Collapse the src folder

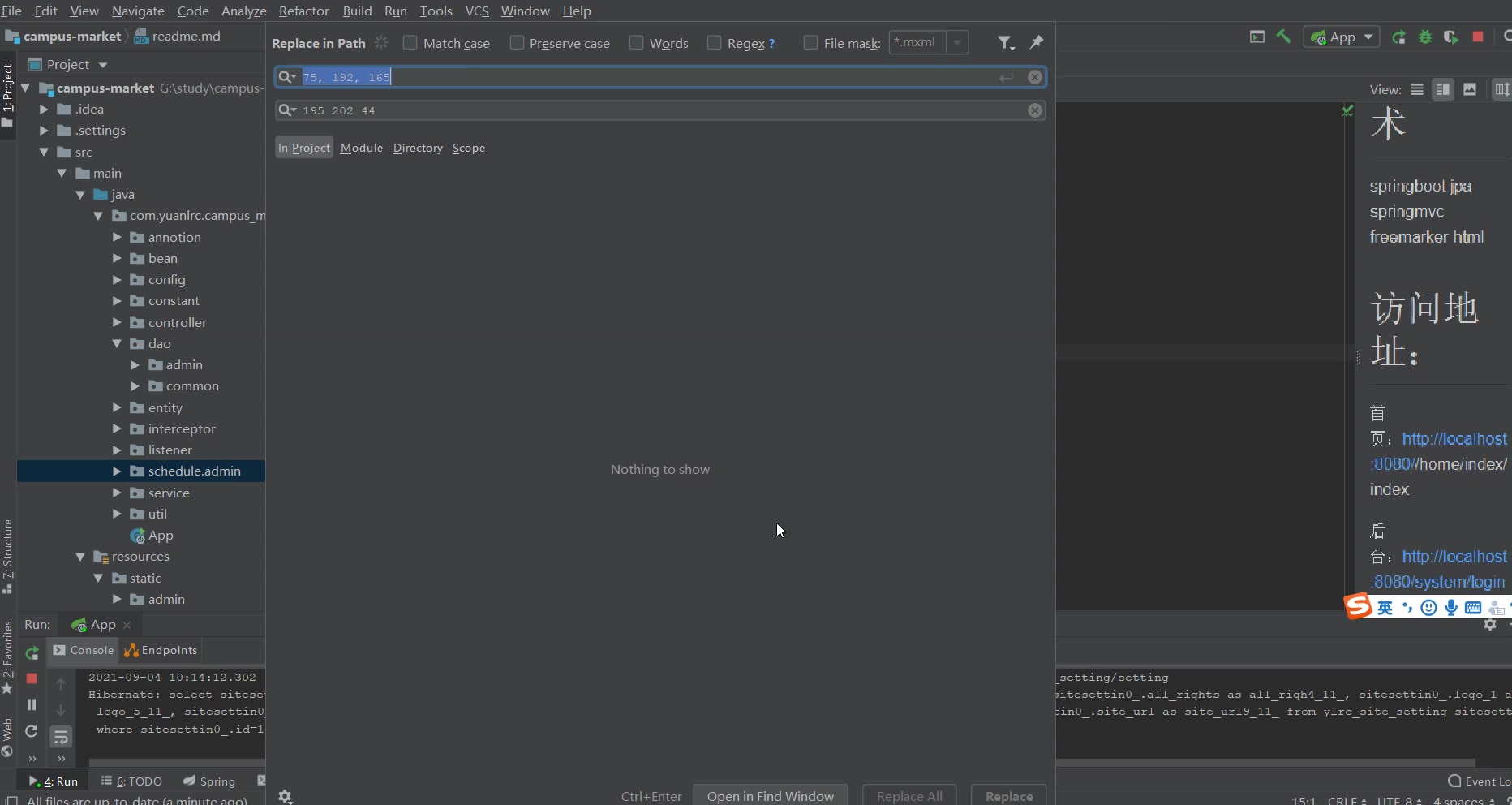coord(45,153)
